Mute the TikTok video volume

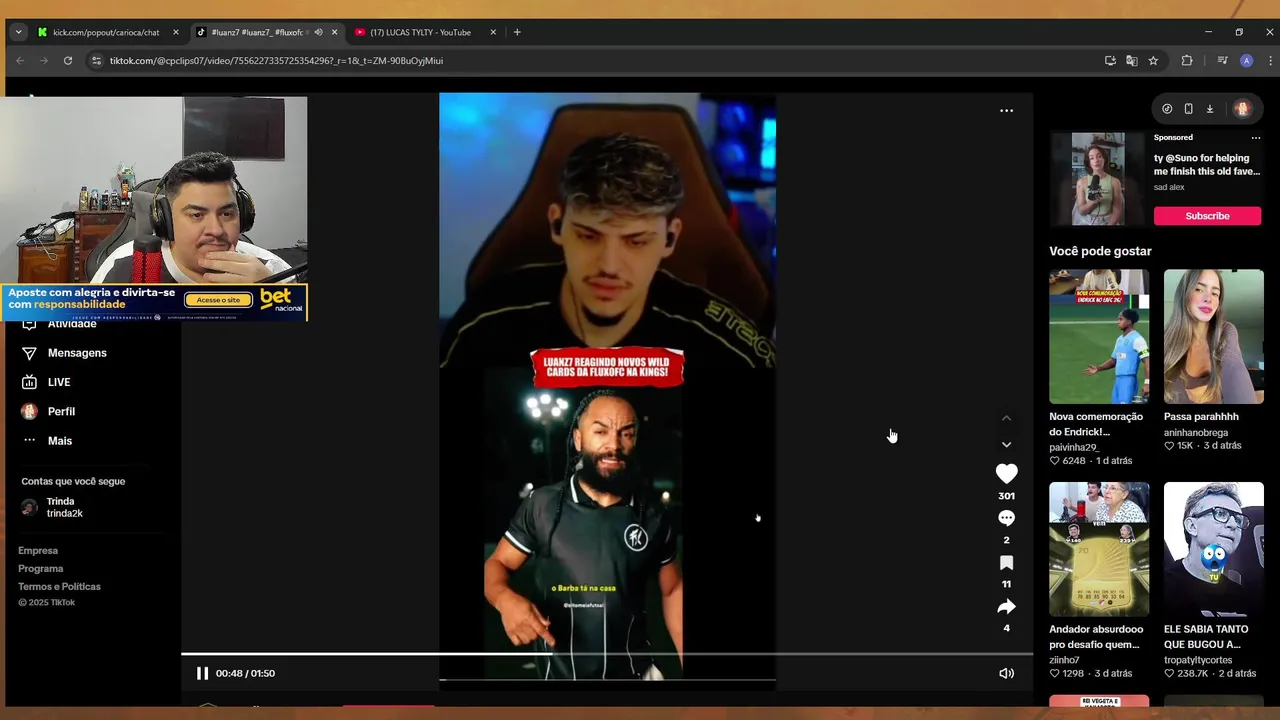point(1006,673)
